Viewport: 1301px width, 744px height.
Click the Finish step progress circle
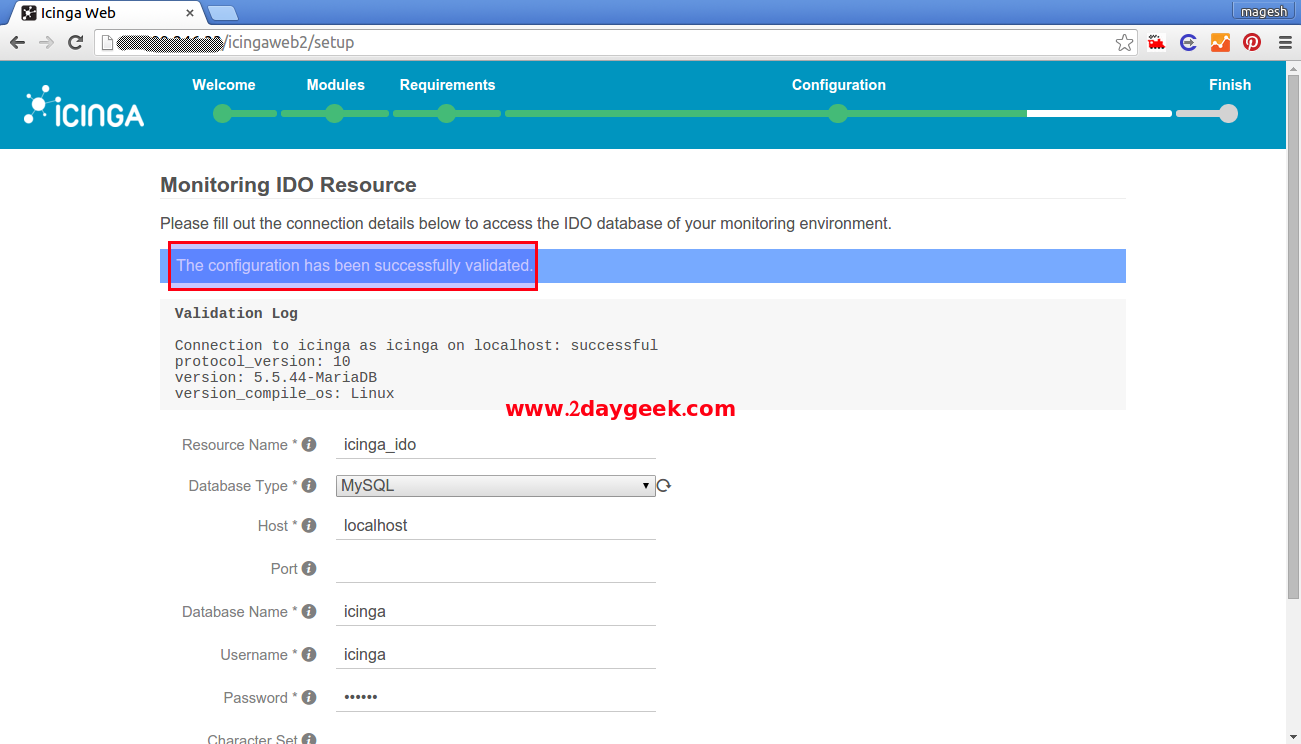pos(1228,114)
